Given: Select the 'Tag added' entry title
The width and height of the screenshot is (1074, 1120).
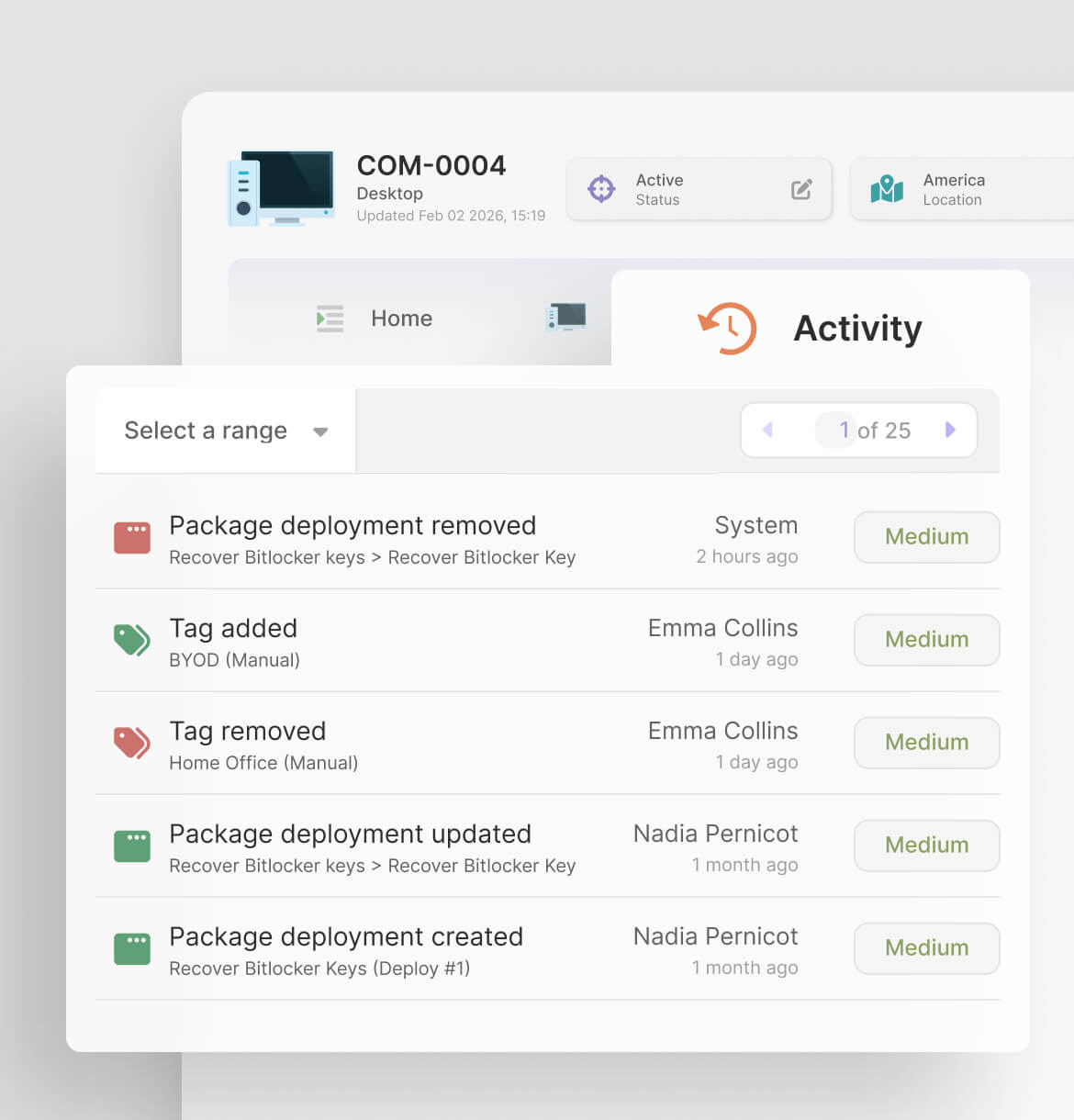Looking at the screenshot, I should [x=233, y=628].
